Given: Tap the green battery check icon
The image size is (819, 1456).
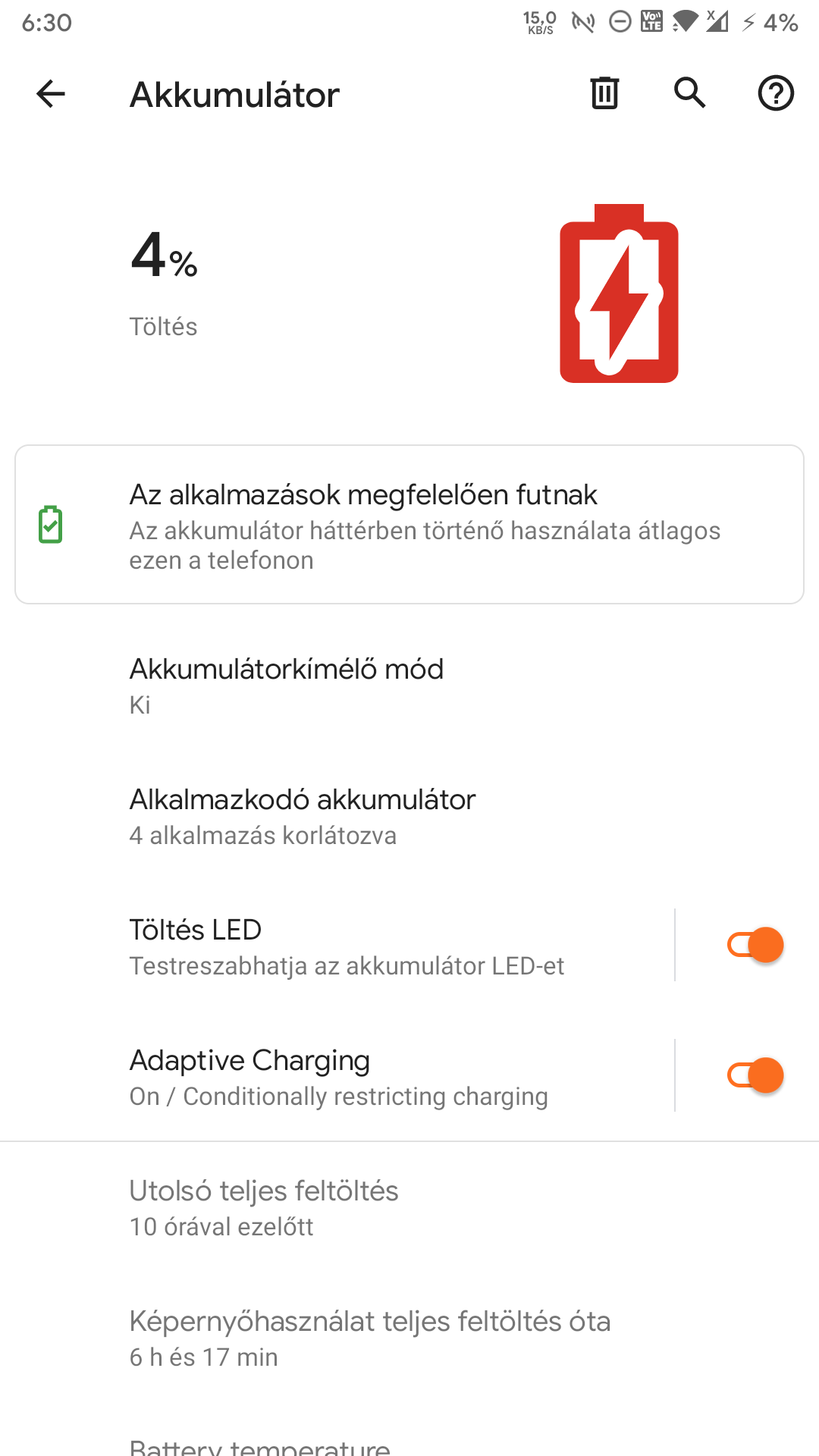Looking at the screenshot, I should tap(51, 524).
